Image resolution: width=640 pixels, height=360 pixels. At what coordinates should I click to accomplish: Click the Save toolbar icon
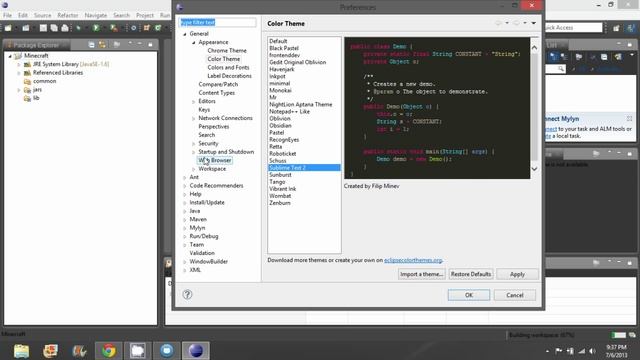43,28
